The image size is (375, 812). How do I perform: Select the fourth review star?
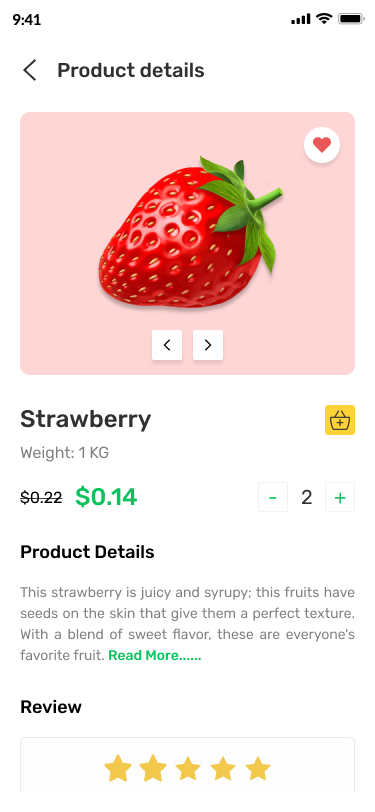[223, 768]
